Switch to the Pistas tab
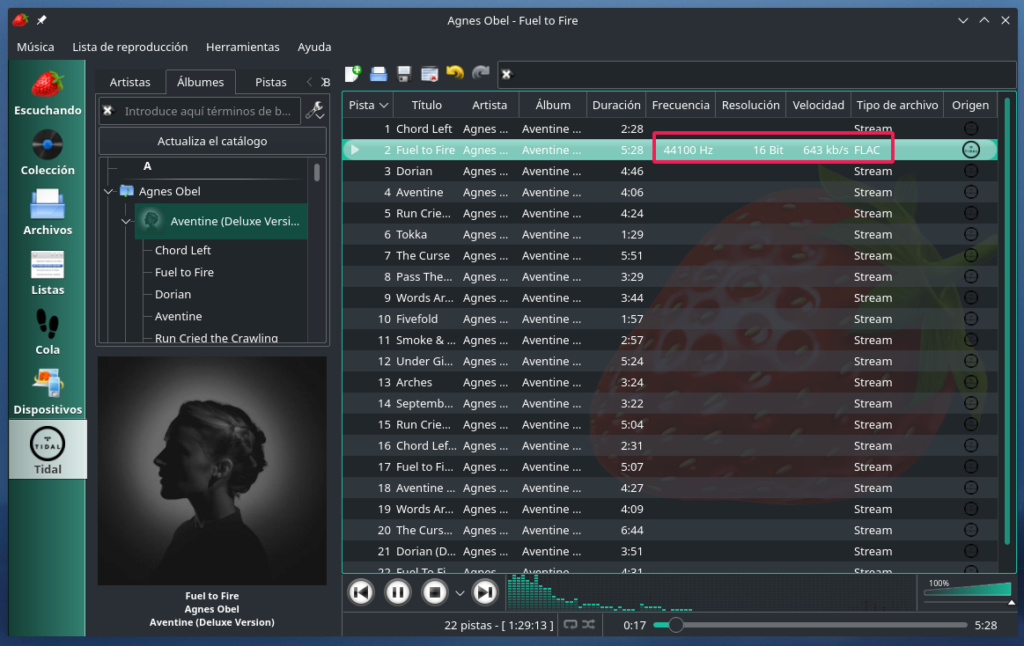Viewport: 1024px width, 646px height. [x=270, y=82]
